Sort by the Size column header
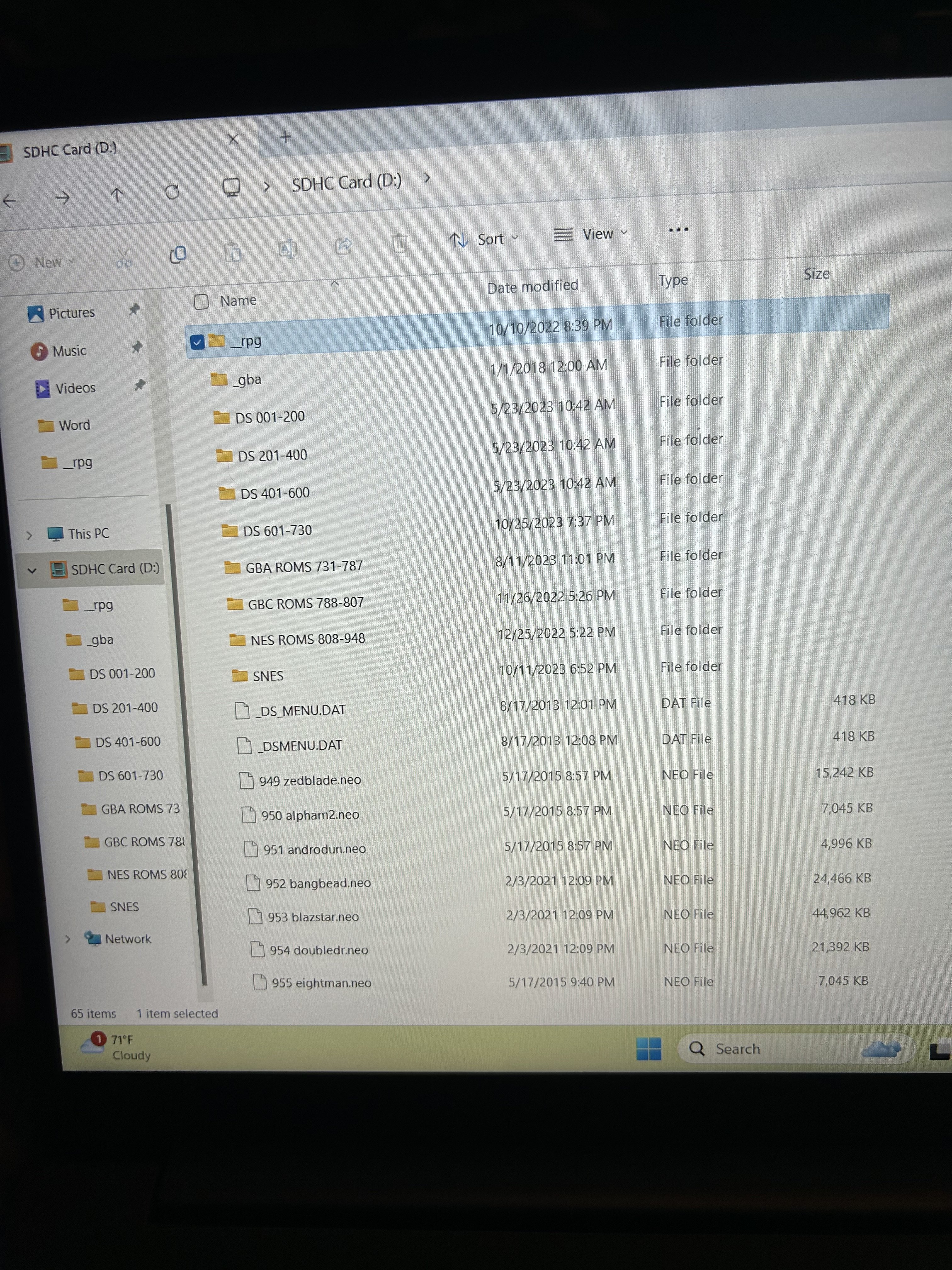 [817, 273]
